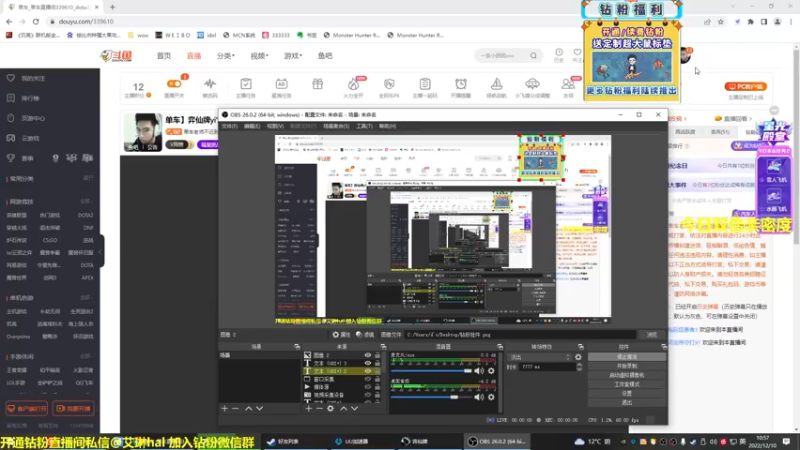This screenshot has width=800, height=450.
Task: Open OBS 编辑(E) menu
Action: [x=252, y=126]
